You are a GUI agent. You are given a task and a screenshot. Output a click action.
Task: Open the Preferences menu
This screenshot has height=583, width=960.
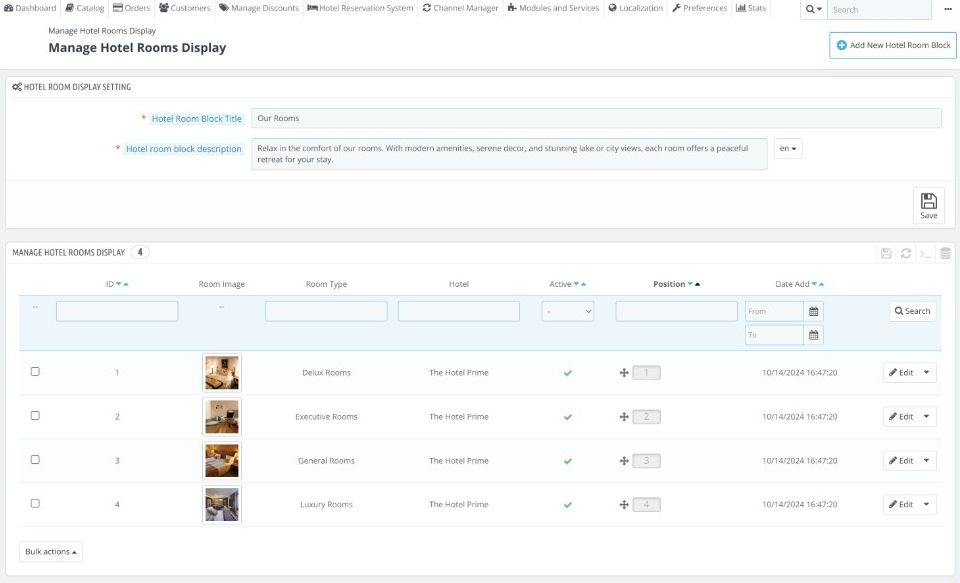(x=700, y=8)
